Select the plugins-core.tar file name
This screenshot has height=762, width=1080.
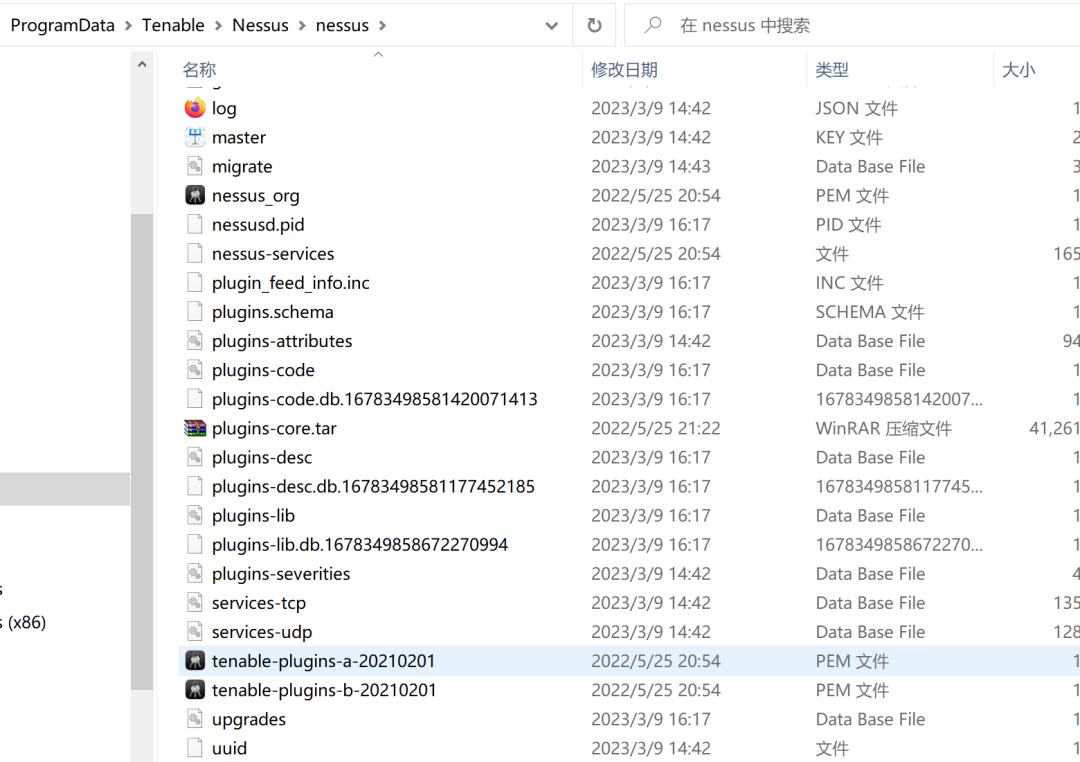pyautogui.click(x=274, y=428)
